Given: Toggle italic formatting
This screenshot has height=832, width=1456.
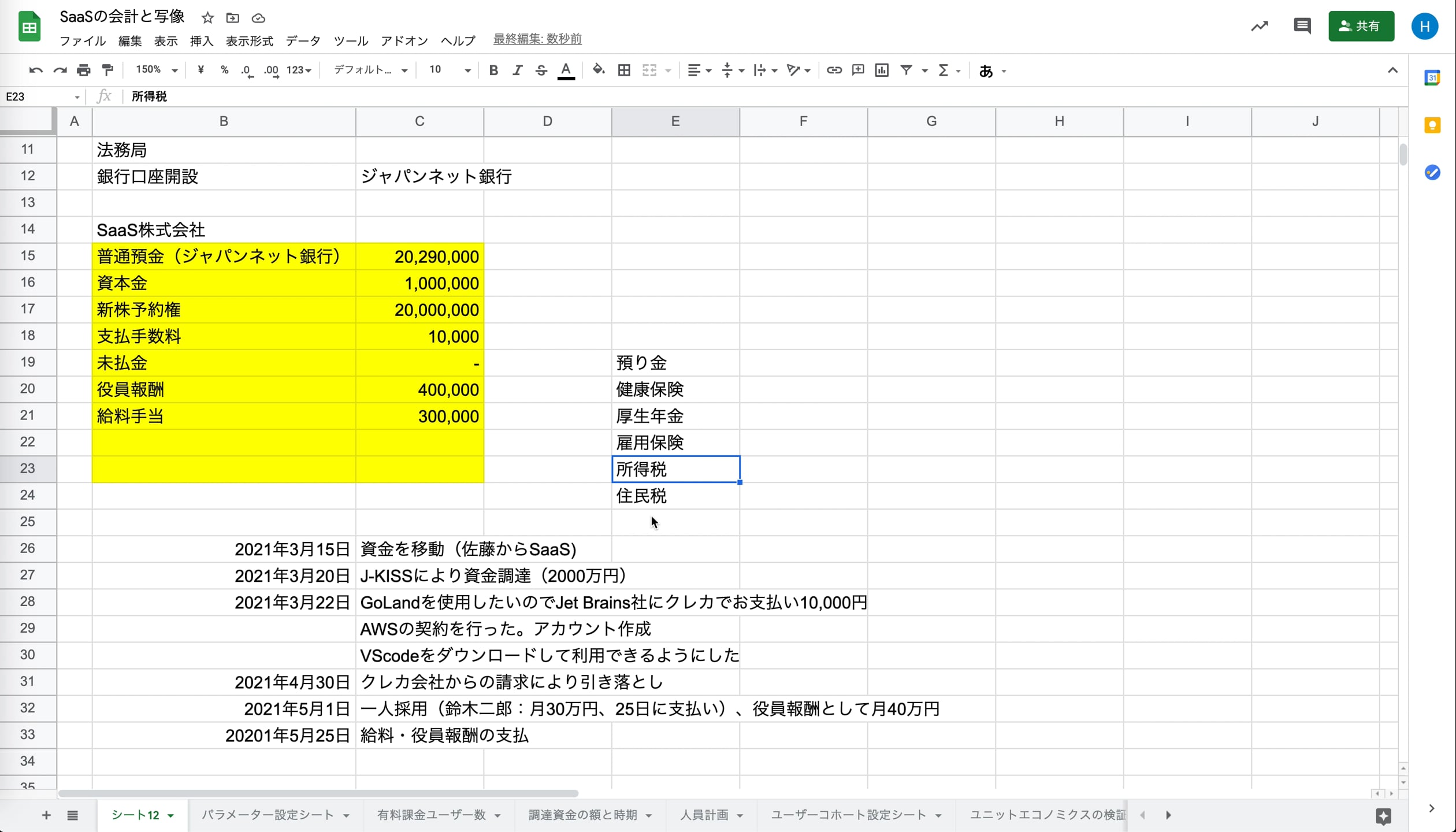Looking at the screenshot, I should [x=517, y=70].
